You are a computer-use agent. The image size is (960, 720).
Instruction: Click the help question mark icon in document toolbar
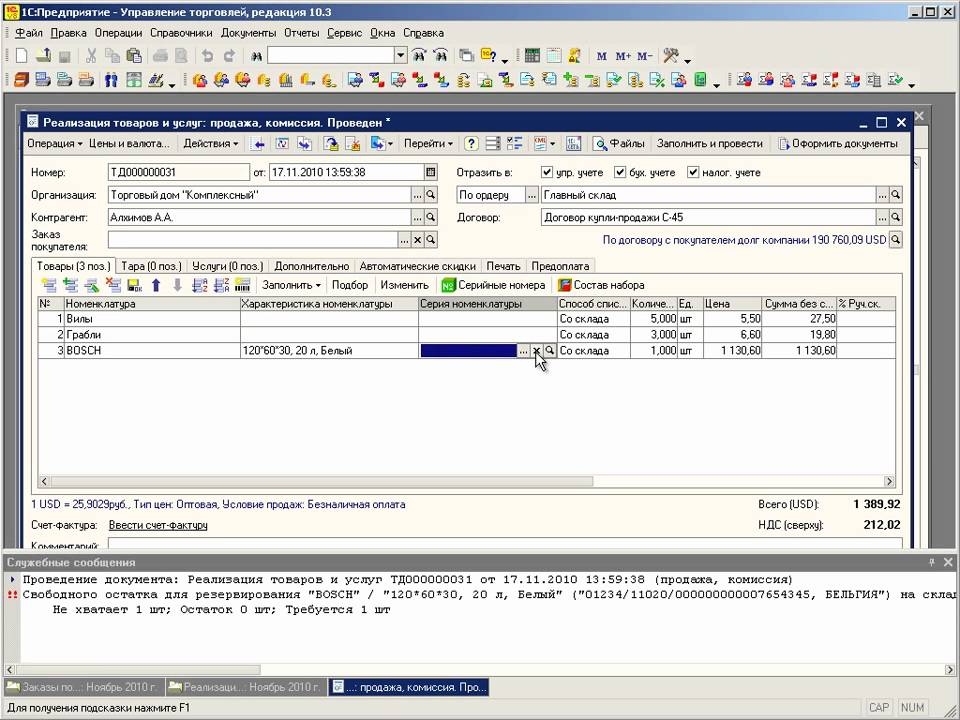(x=471, y=144)
